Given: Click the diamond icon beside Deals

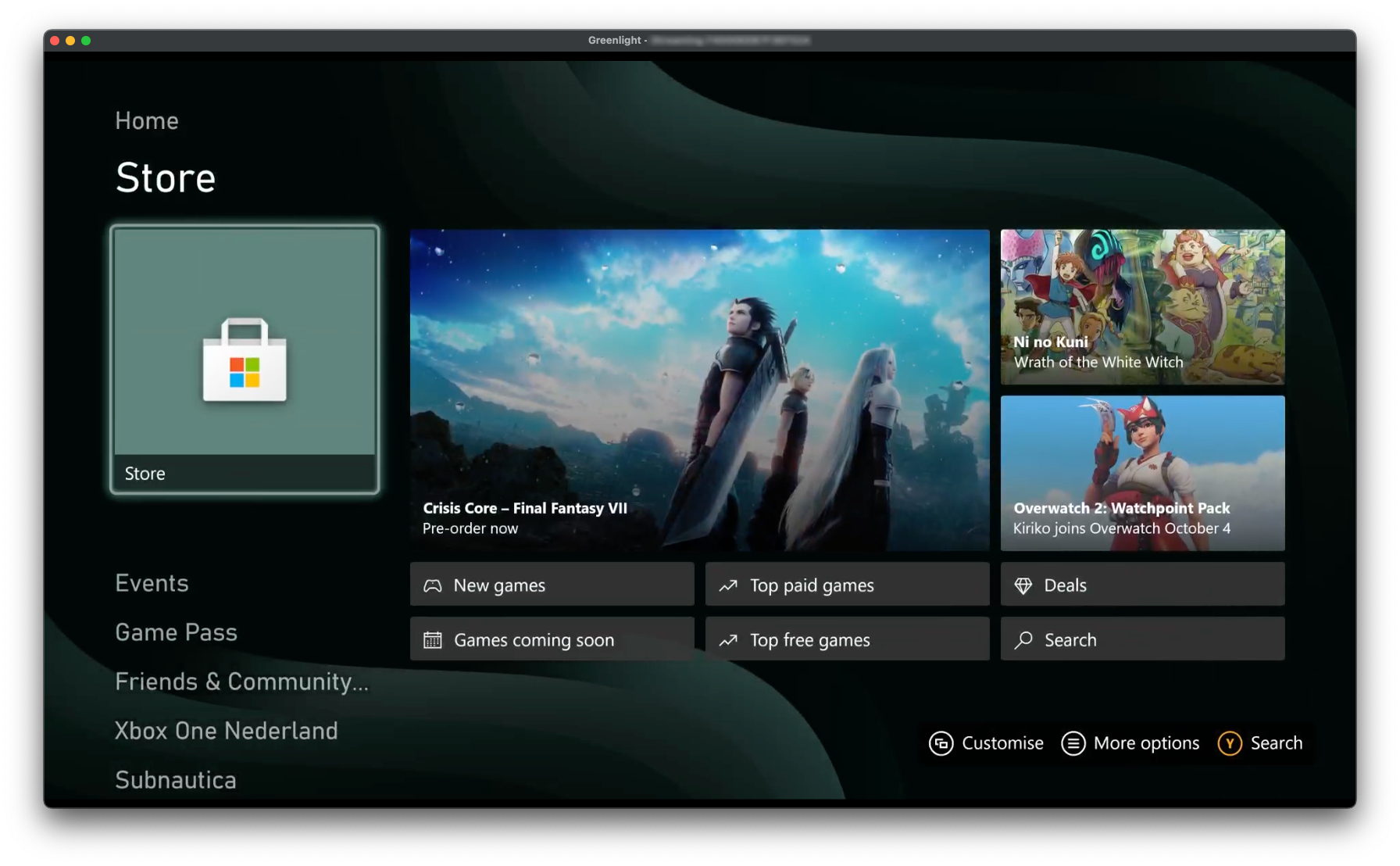Looking at the screenshot, I should [1023, 585].
